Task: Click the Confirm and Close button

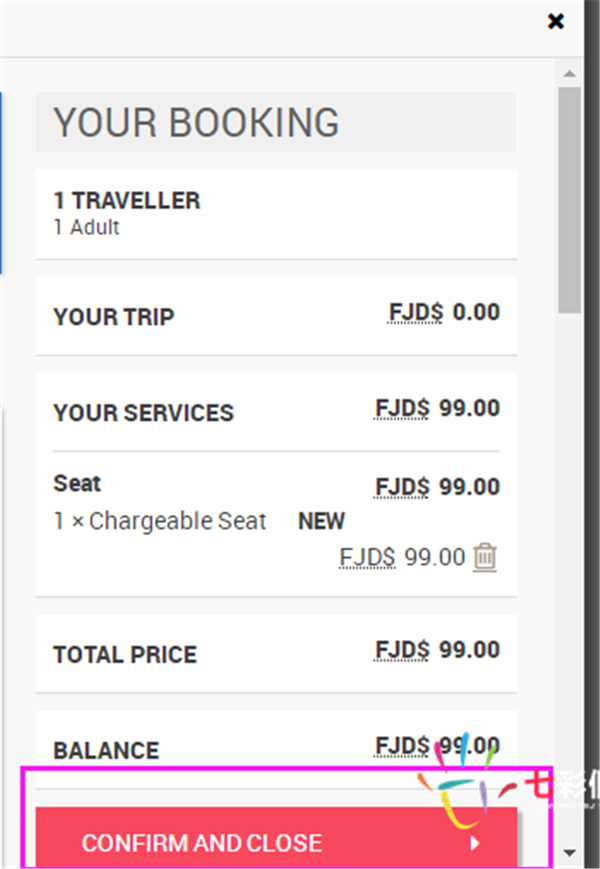Action: tap(276, 838)
